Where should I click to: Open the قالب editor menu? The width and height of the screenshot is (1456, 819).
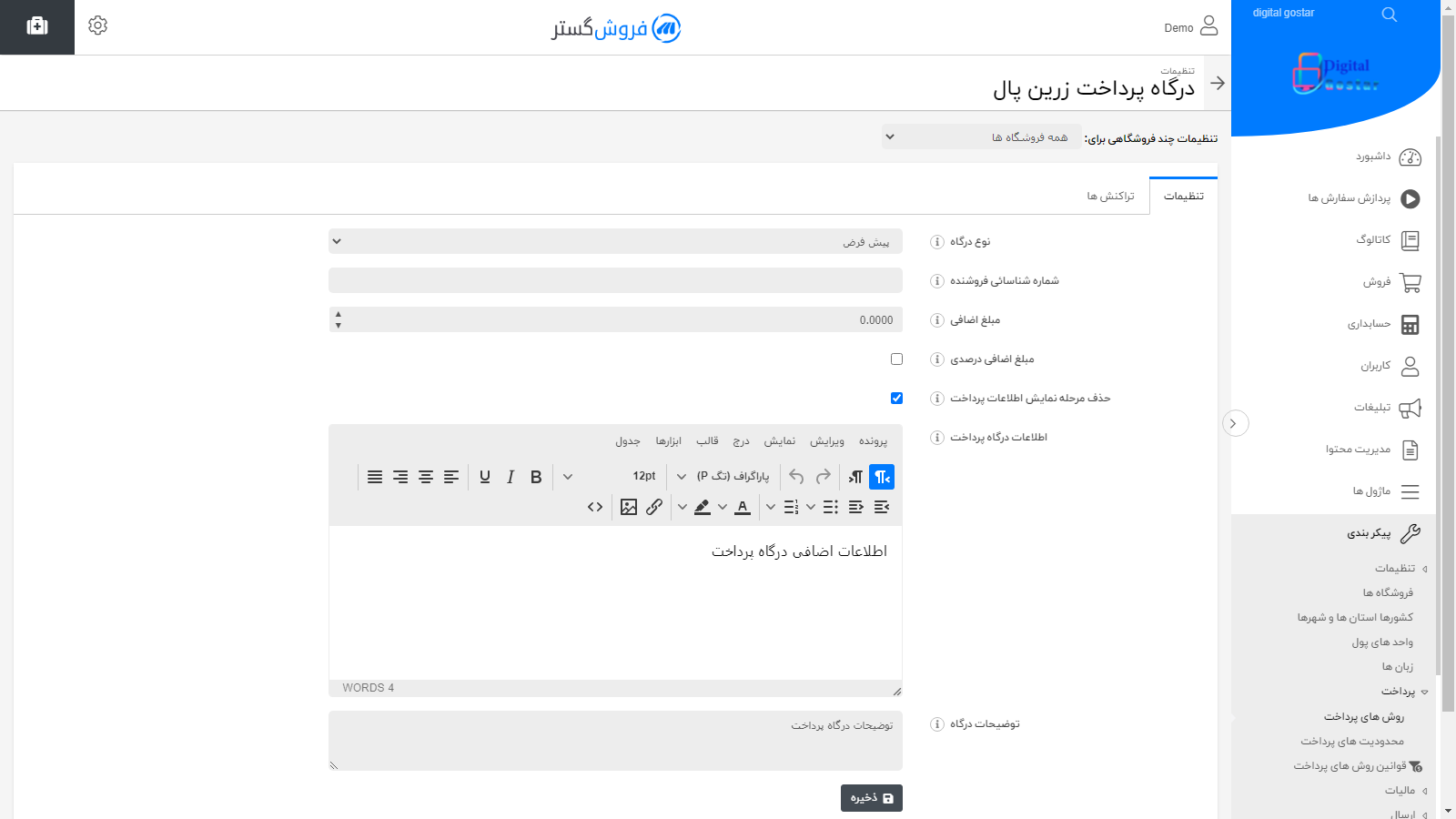coord(707,441)
